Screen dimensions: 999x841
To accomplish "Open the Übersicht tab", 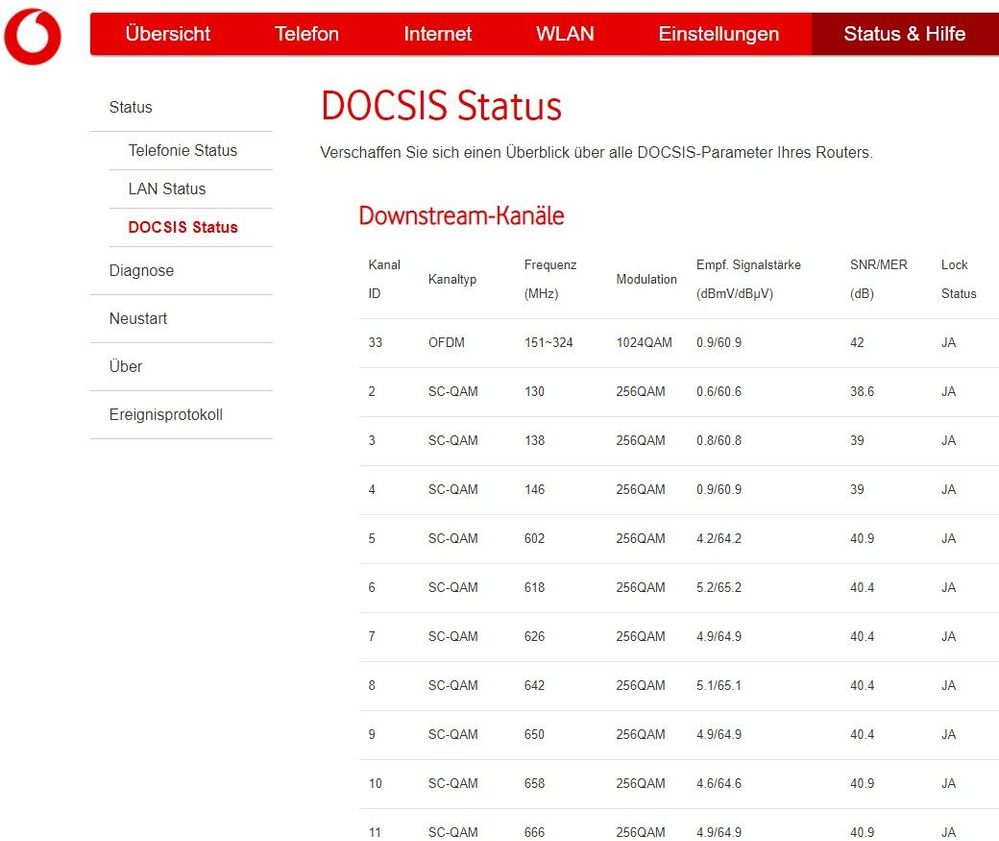I will tap(168, 34).
